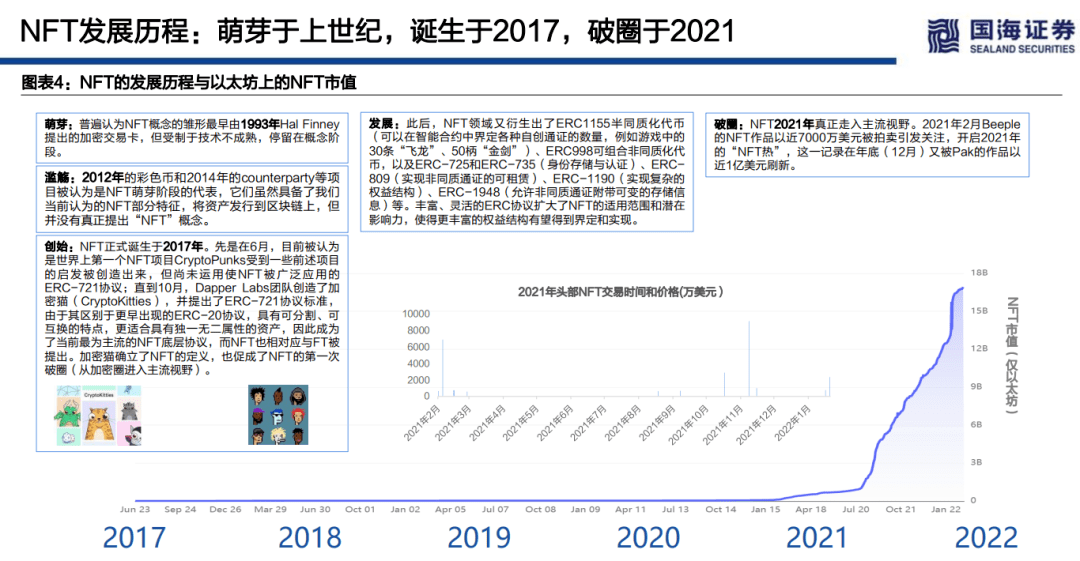This screenshot has height=561, width=1080.
Task: Click the Jun 23 x-axis tick label
Action: tap(135, 509)
